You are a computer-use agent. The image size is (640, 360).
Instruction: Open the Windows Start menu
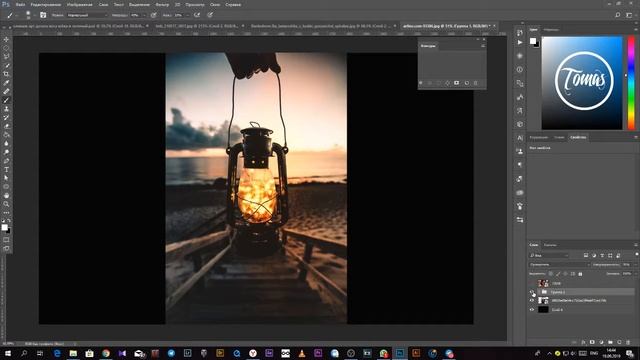(8, 353)
